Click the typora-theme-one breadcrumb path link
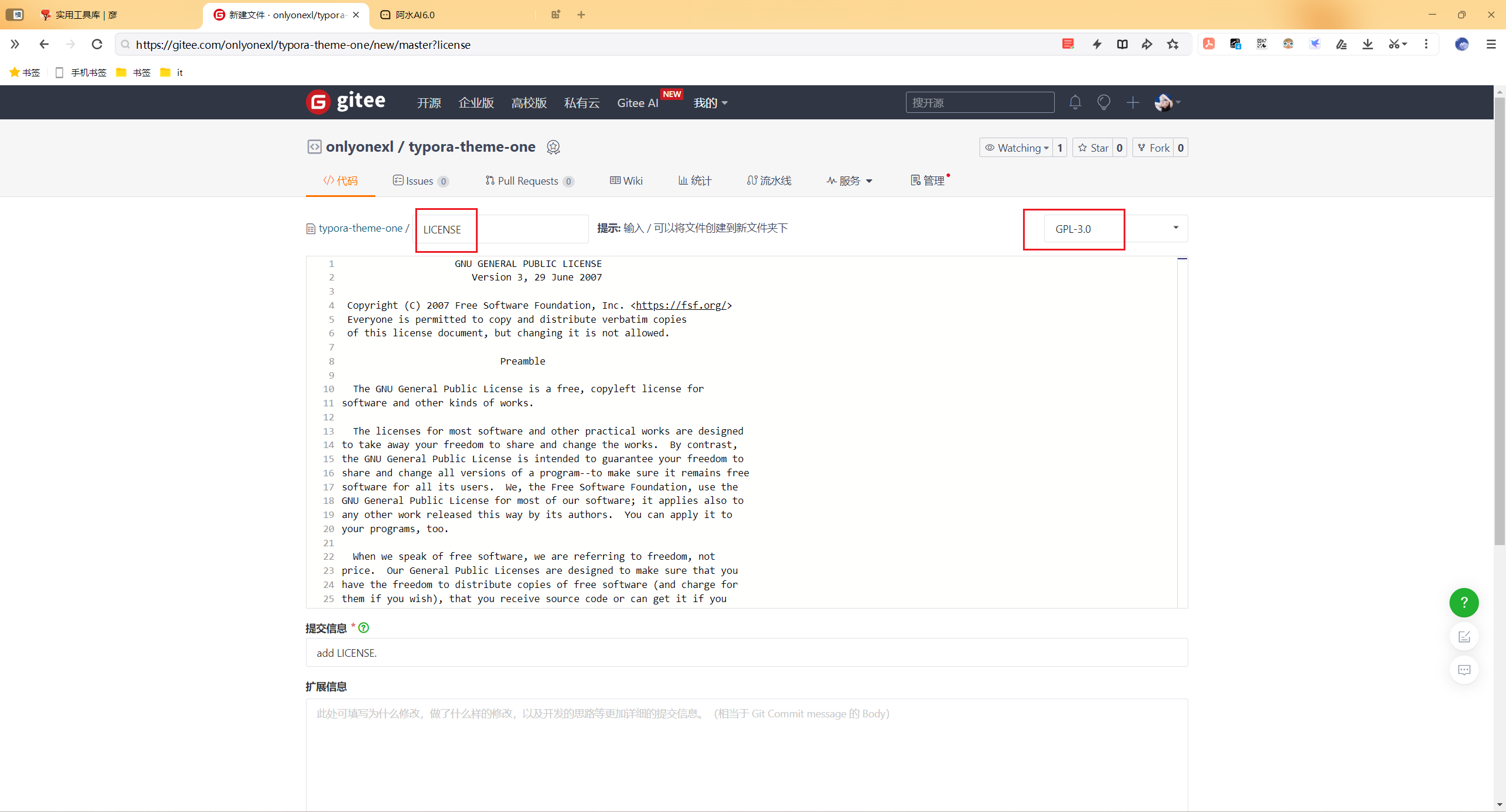Image resolution: width=1506 pixels, height=812 pixels. (360, 228)
